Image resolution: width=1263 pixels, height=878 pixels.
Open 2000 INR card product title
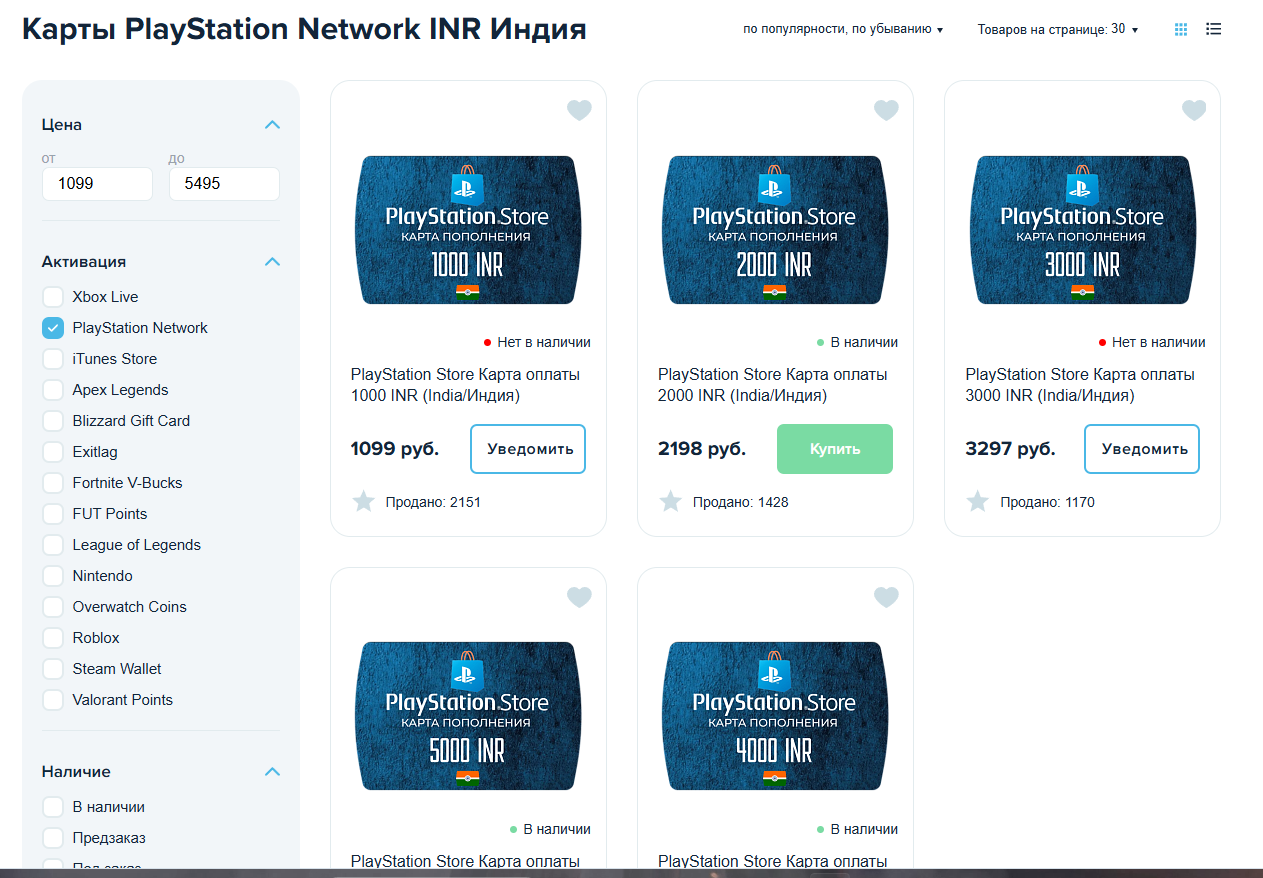[772, 385]
